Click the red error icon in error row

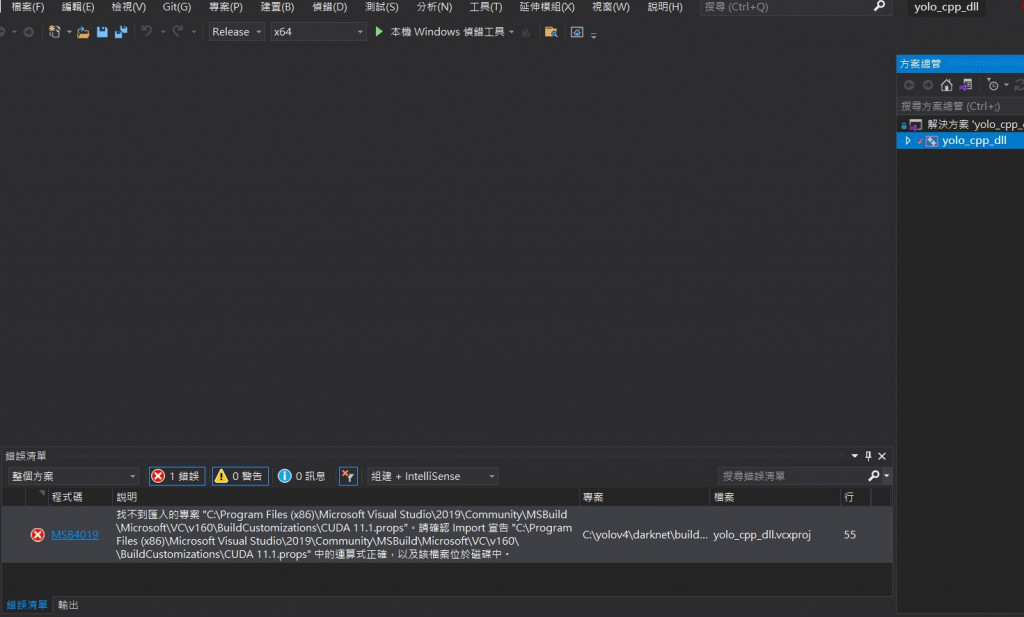(x=38, y=535)
